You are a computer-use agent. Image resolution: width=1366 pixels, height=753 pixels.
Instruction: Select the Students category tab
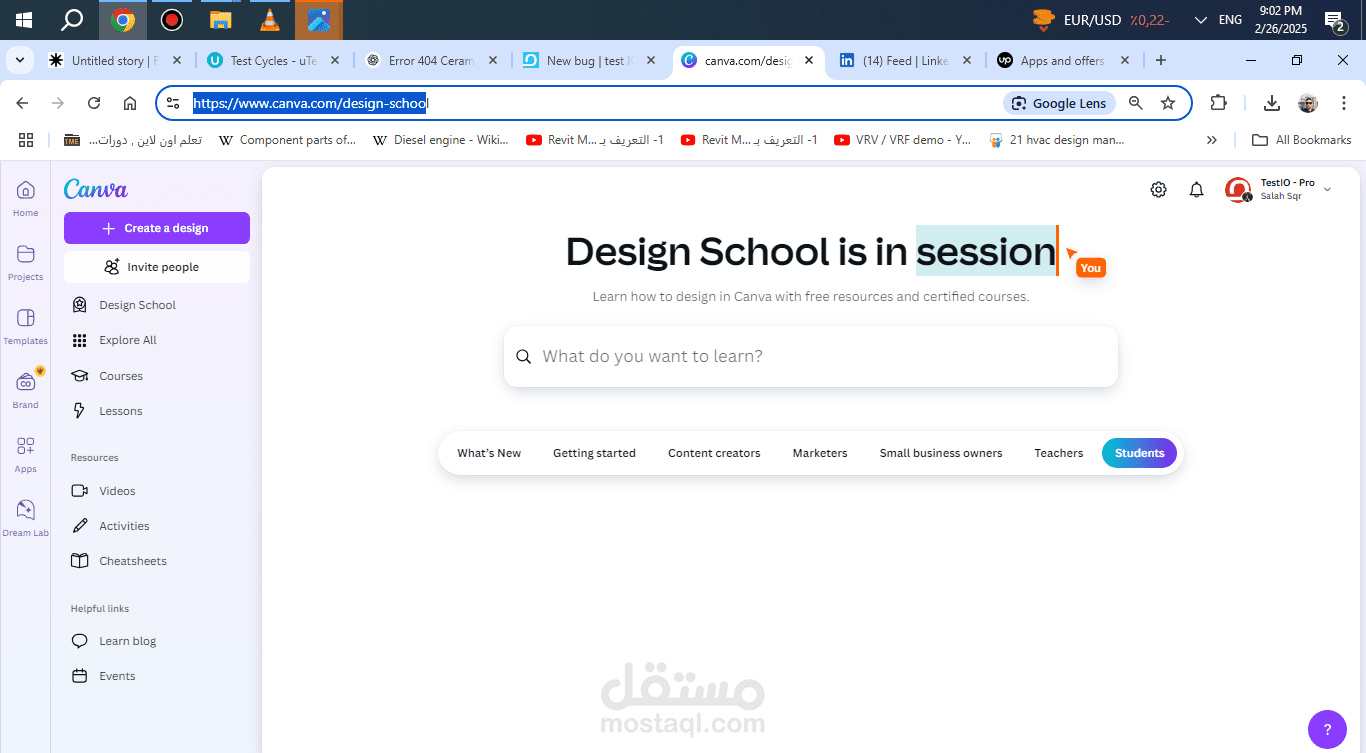(x=1140, y=453)
